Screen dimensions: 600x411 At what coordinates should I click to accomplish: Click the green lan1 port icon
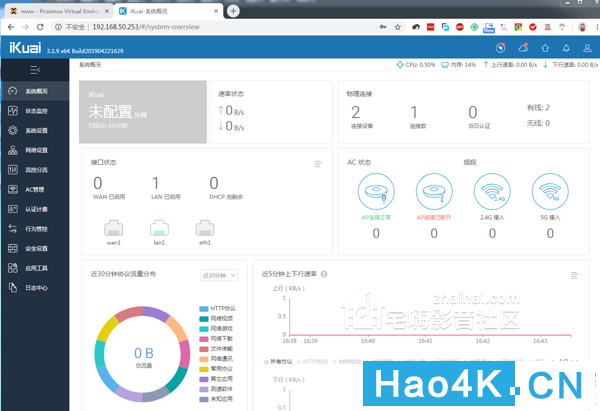pyautogui.click(x=159, y=228)
